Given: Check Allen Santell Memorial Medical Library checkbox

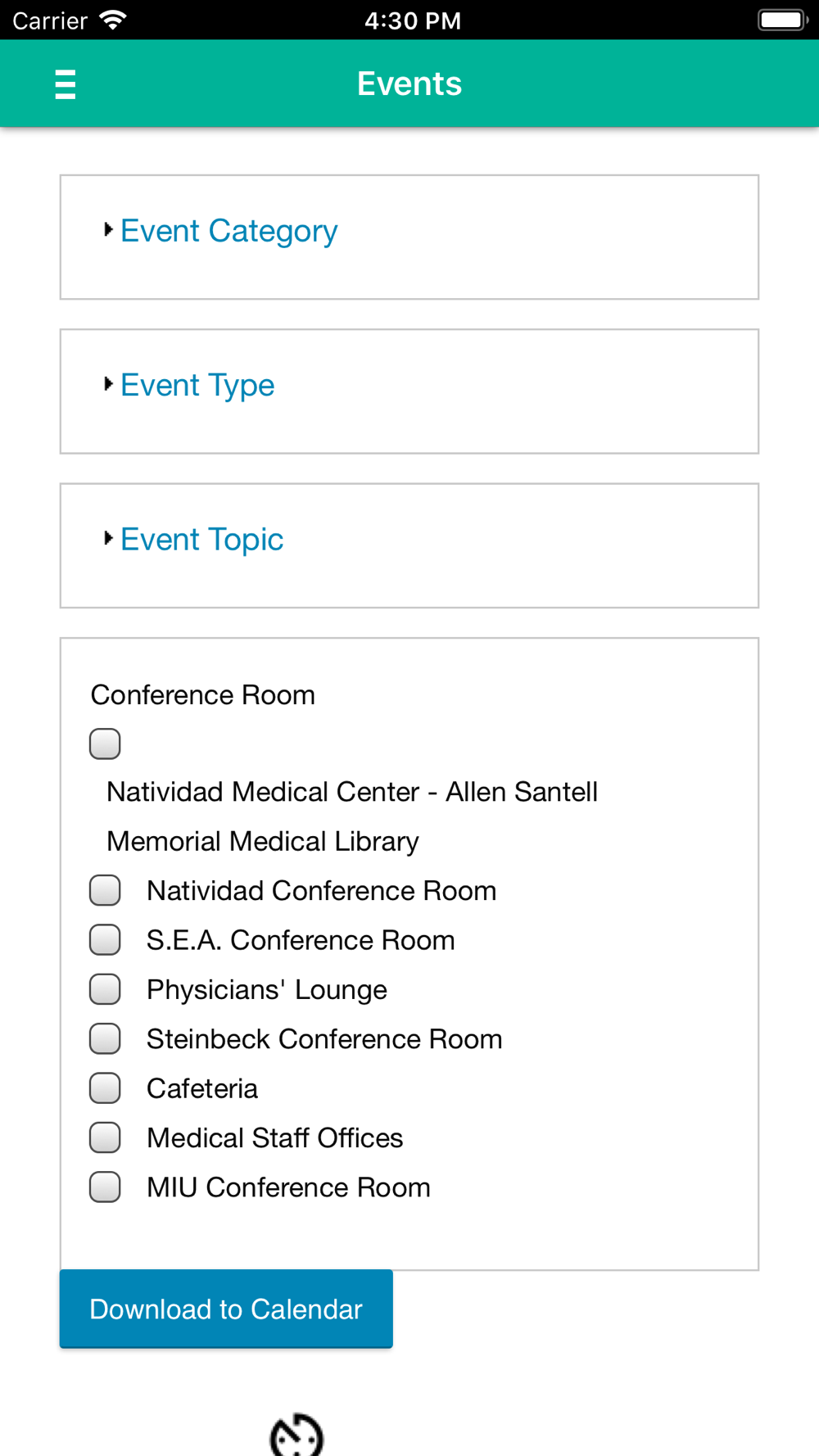Looking at the screenshot, I should [105, 744].
